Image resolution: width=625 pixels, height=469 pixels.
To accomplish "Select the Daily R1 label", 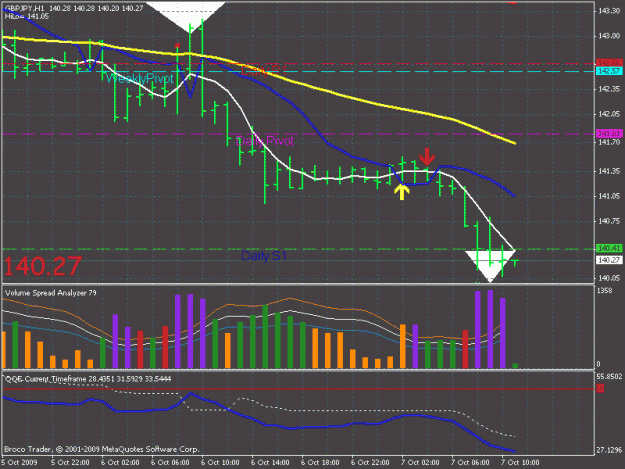I will [264, 71].
